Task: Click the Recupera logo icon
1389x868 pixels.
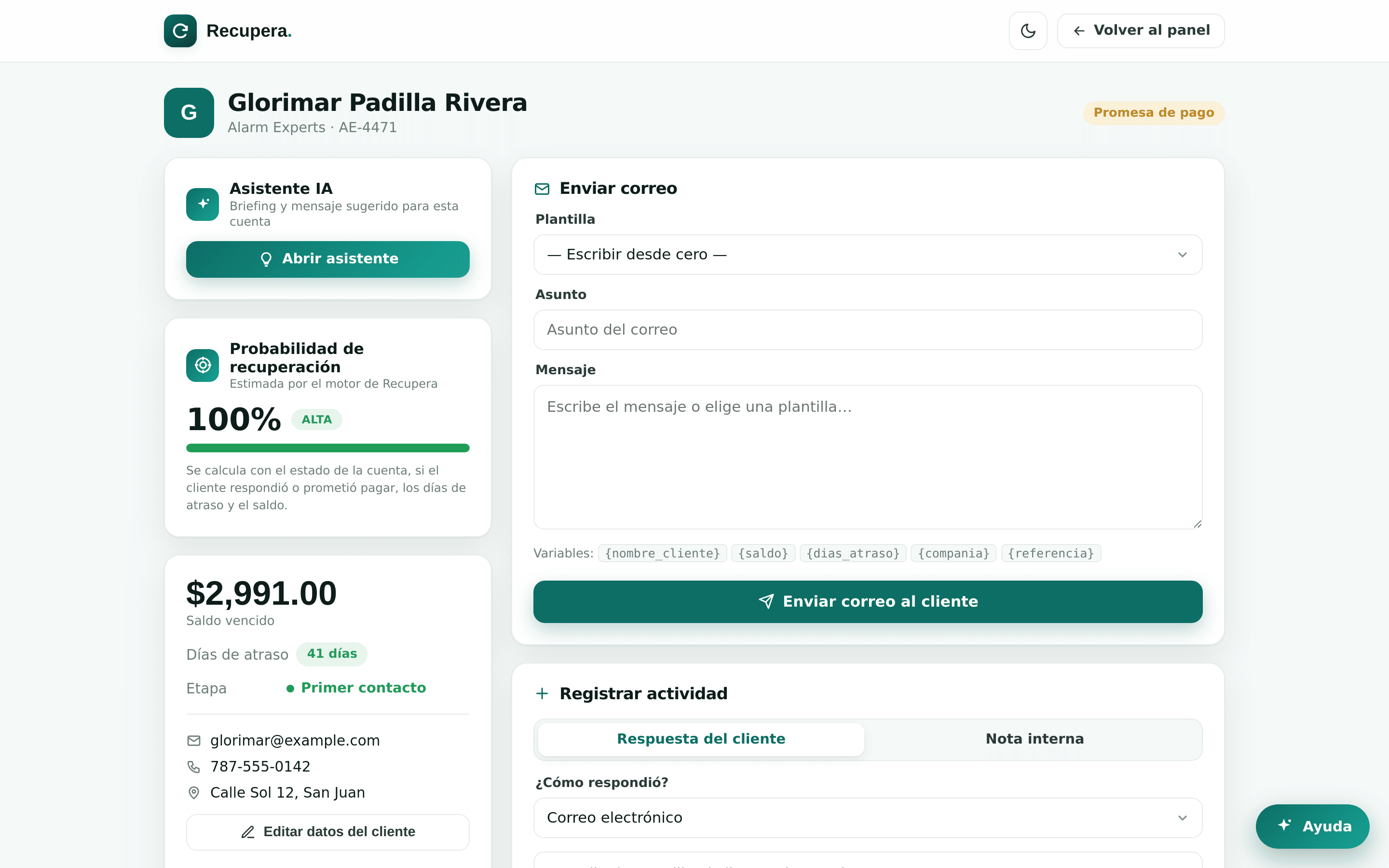Action: click(180, 30)
